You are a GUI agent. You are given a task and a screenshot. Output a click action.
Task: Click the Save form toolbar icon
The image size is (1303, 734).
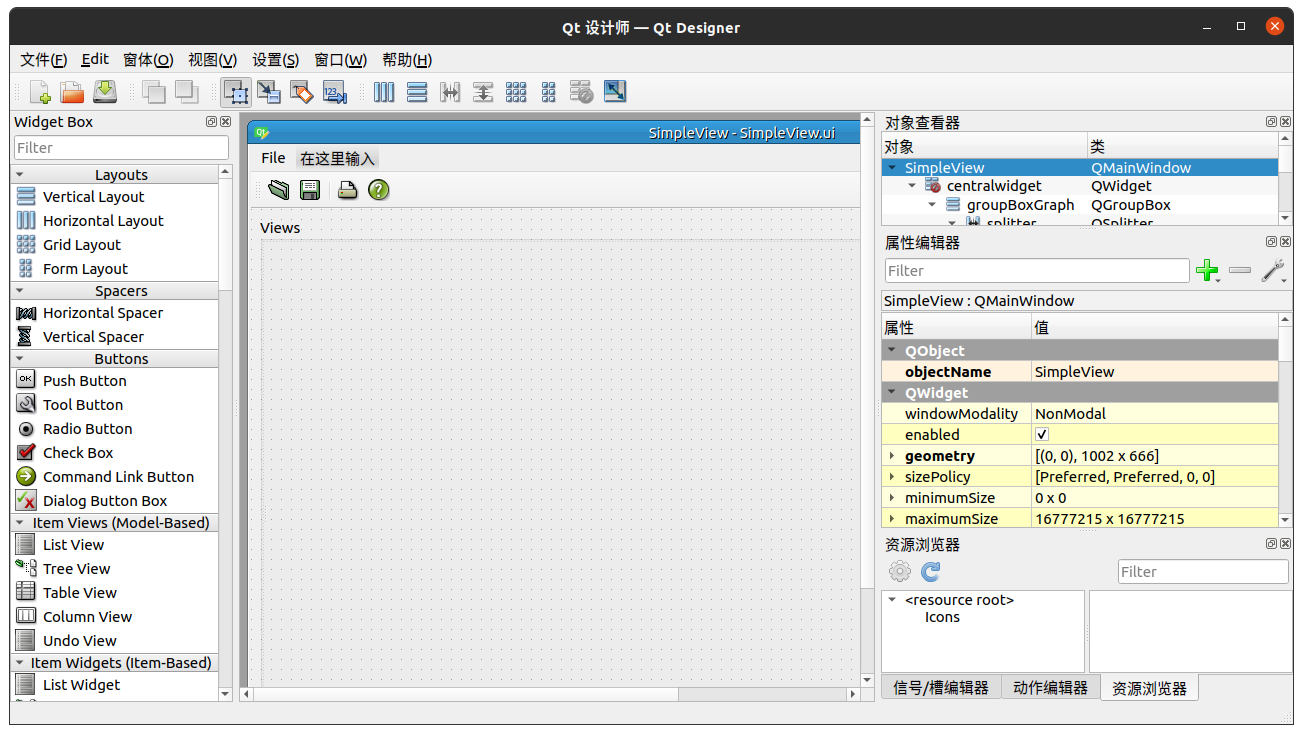pyautogui.click(x=105, y=92)
